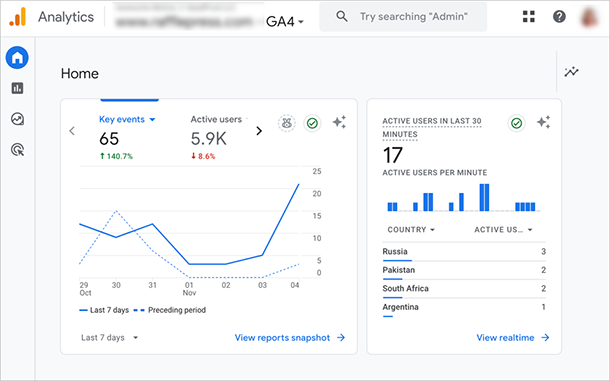This screenshot has height=381, width=610.
Task: Click the search field with the 'Admin' hint
Action: point(403,17)
